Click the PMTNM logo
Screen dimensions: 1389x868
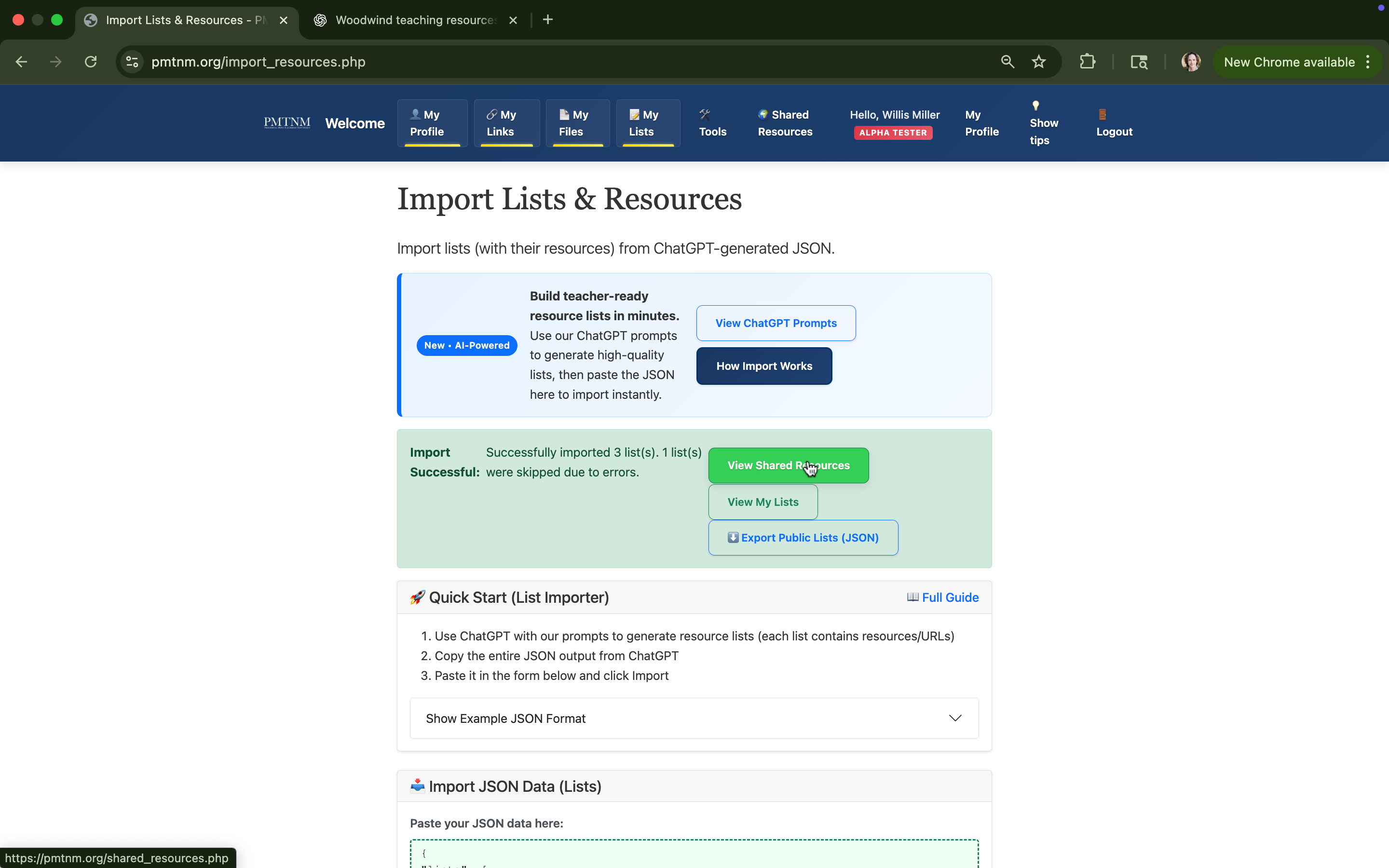pyautogui.click(x=287, y=123)
